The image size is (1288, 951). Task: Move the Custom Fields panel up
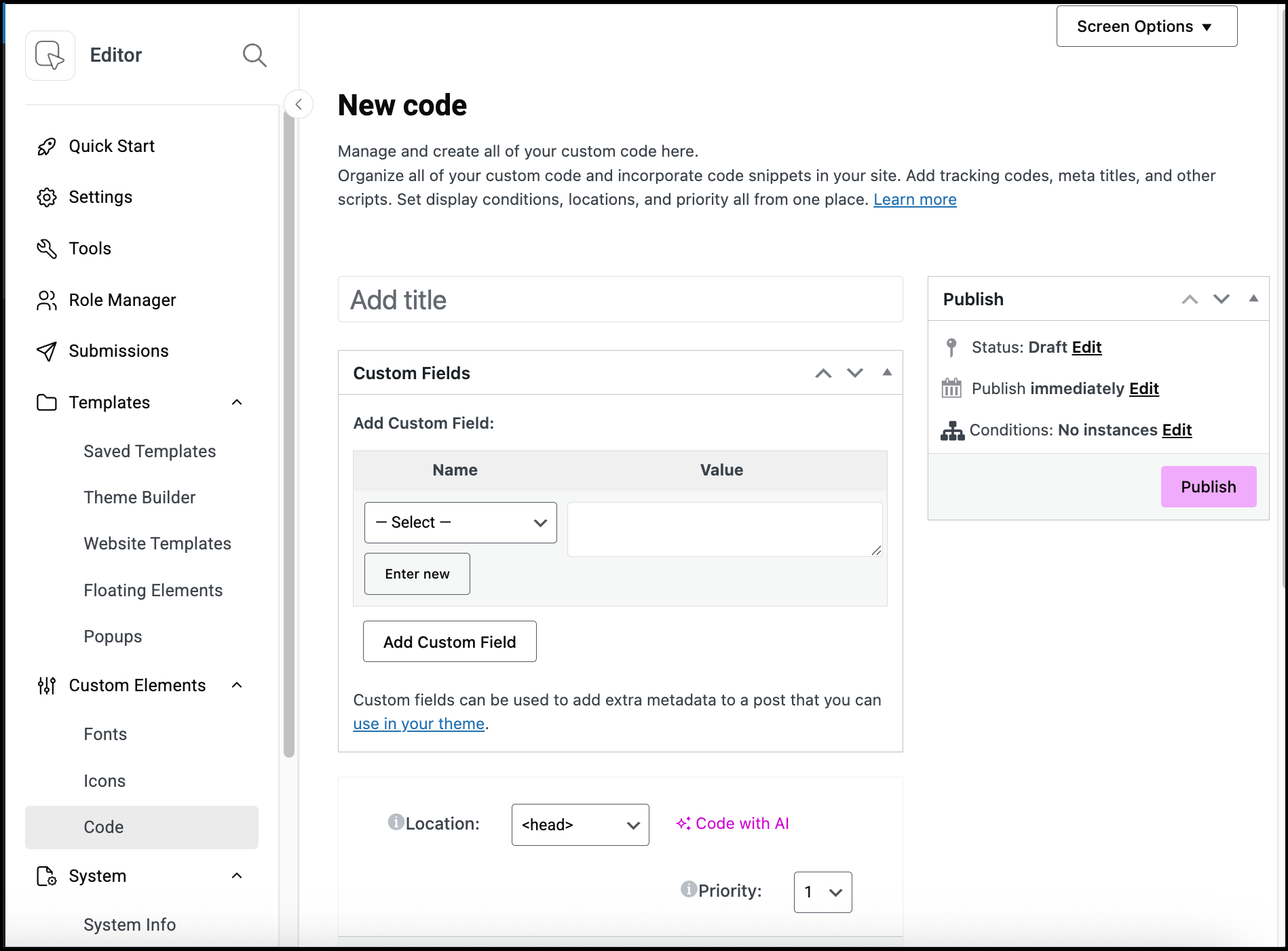coord(823,373)
